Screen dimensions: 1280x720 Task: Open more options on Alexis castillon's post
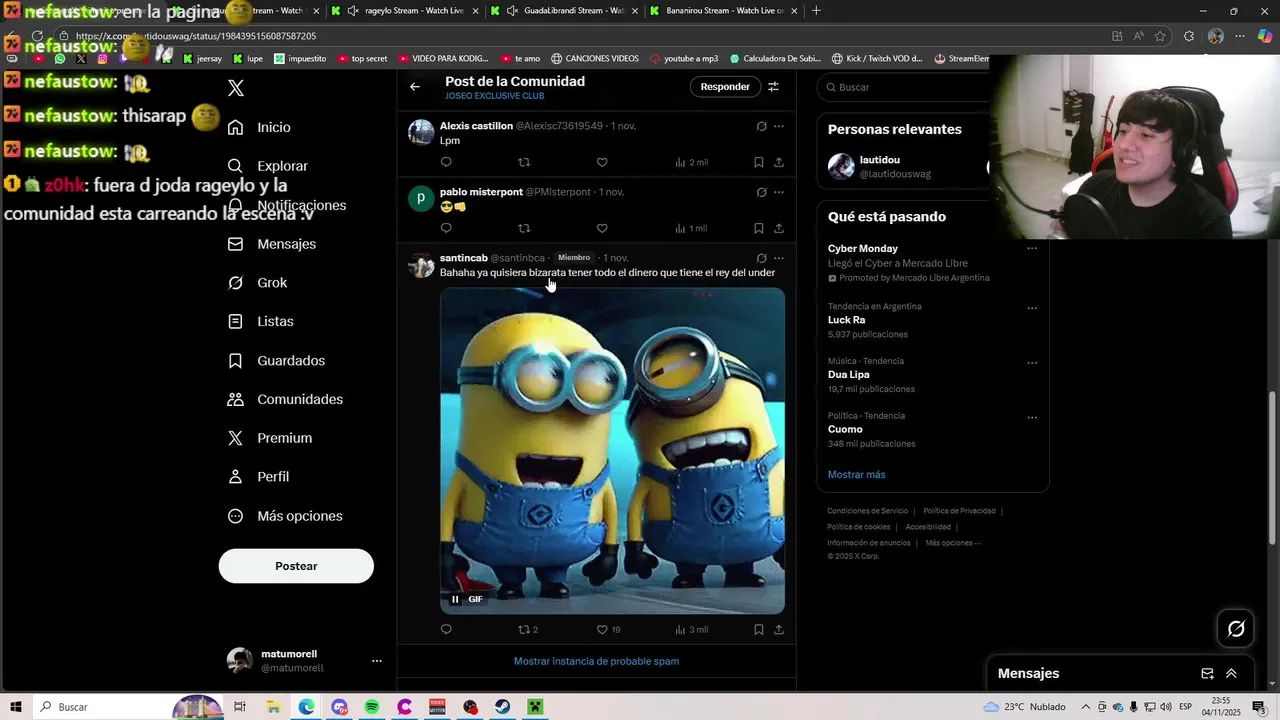pos(779,126)
